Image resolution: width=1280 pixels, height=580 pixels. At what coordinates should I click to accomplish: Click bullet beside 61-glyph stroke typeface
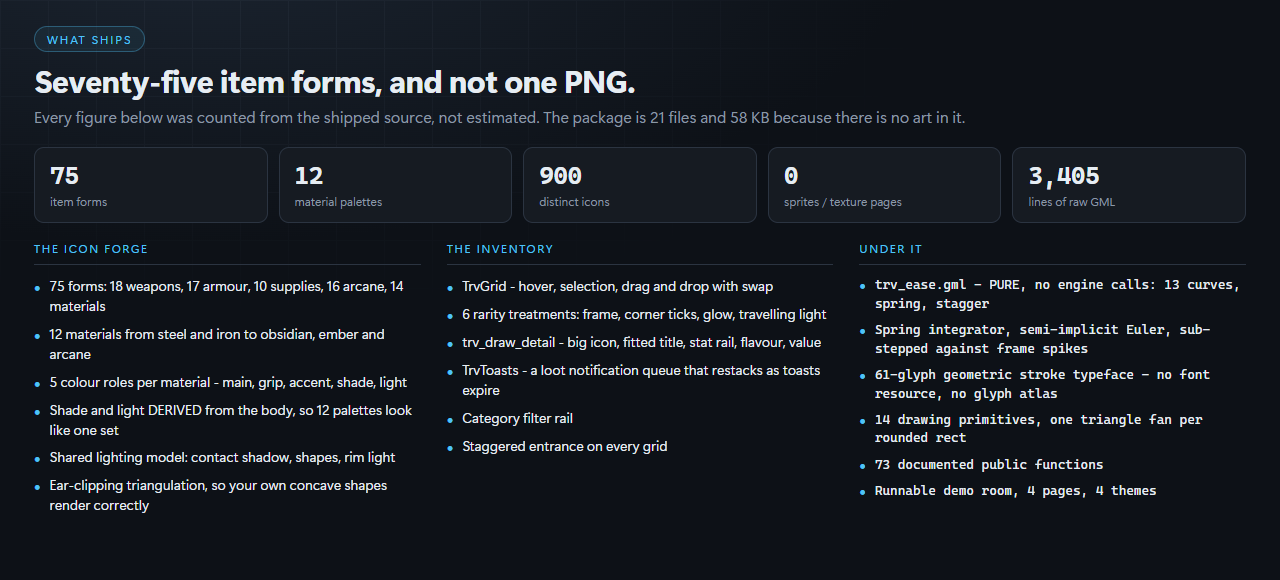point(863,375)
